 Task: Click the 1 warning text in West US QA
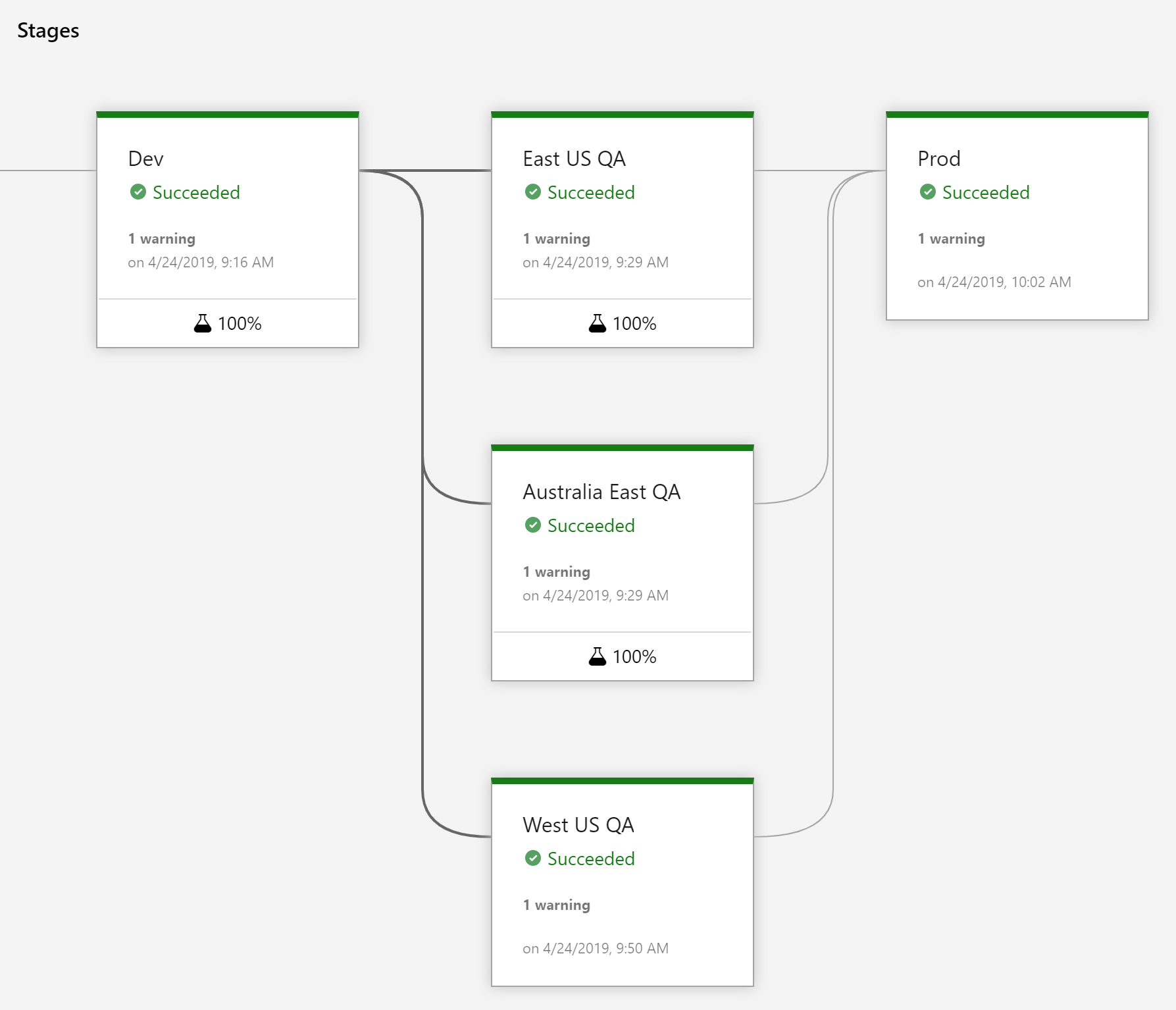(x=556, y=905)
